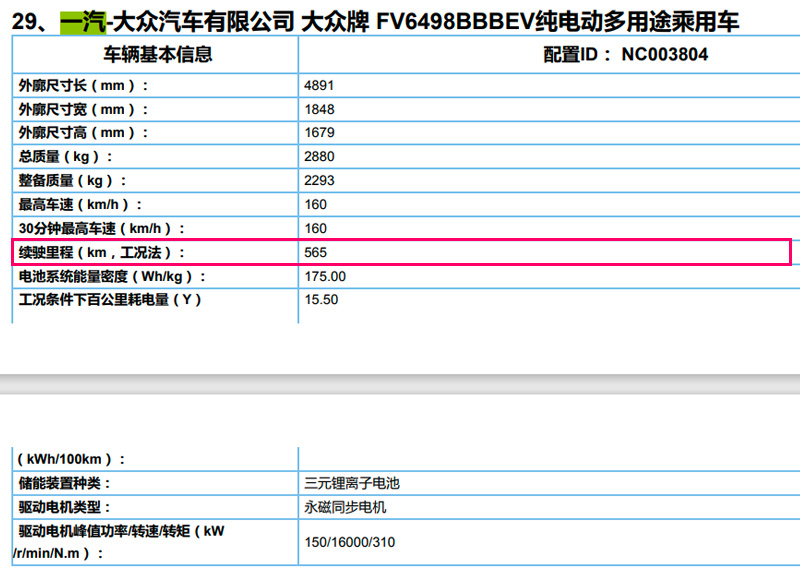Click the boxed 续驶里程 value 565
This screenshot has width=800, height=580.
315,253
